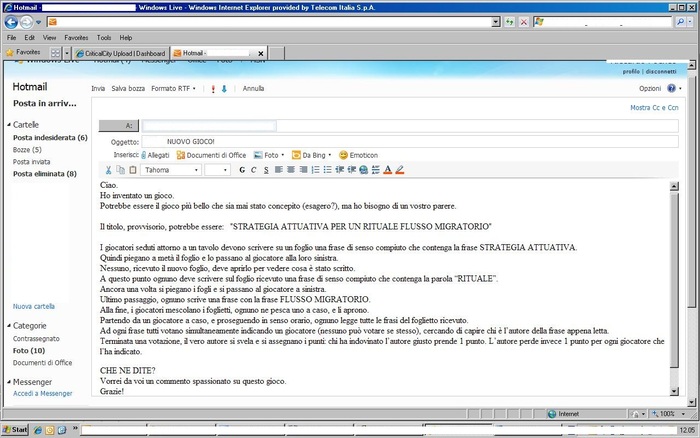Open the font color picker (red A)
700x438 pixels.
pyautogui.click(x=388, y=170)
